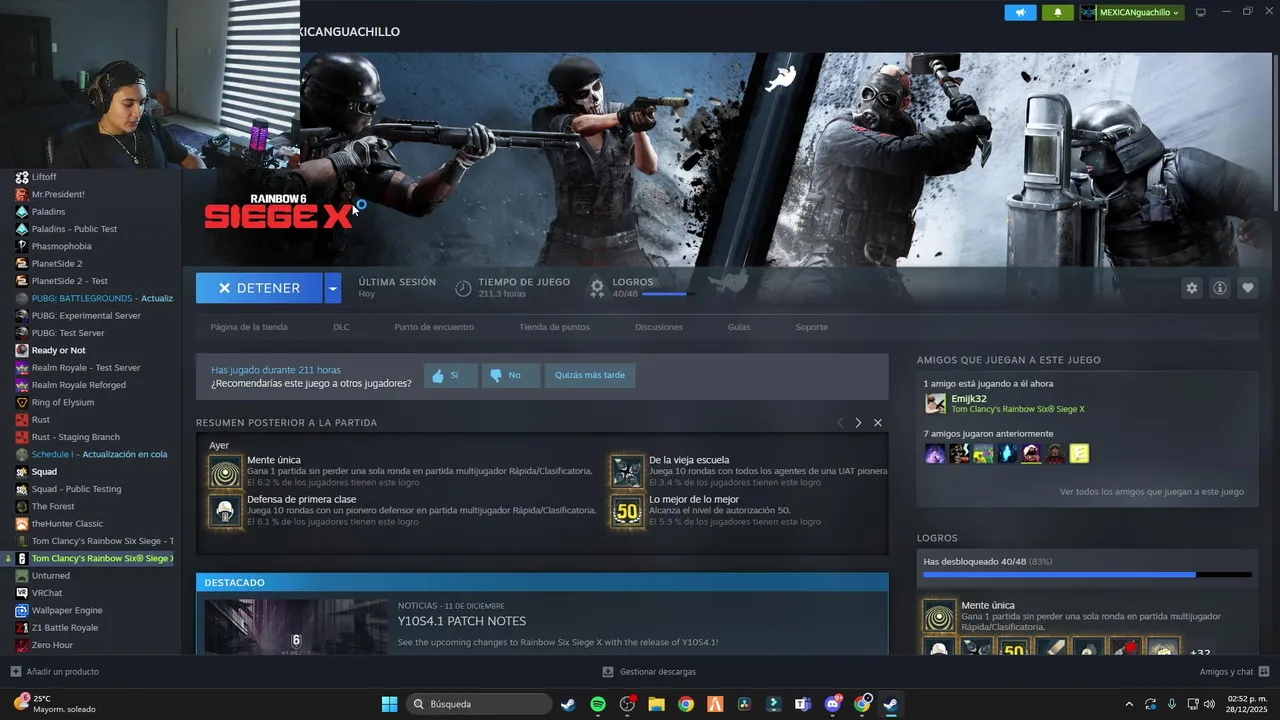This screenshot has height=720, width=1280.
Task: Open Windows Start menu
Action: [389, 704]
